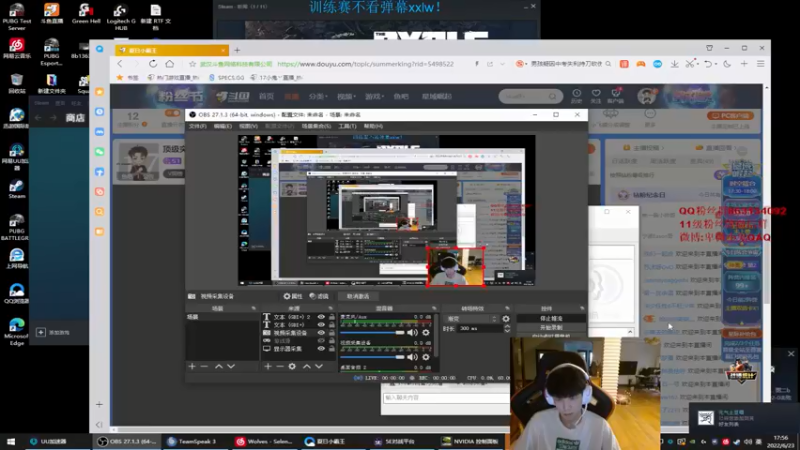Adjust volume slider of second mixer channel
The width and height of the screenshot is (800, 450).
pos(372,357)
